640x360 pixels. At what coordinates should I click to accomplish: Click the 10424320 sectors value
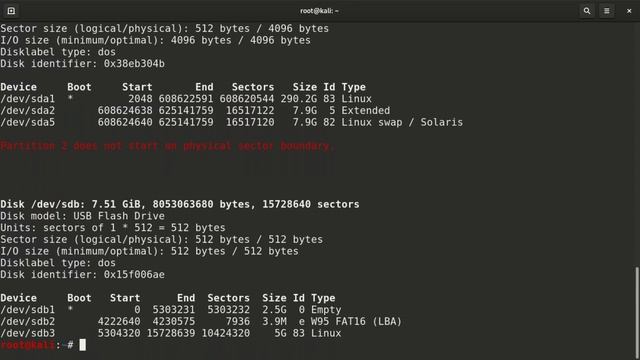pyautogui.click(x=226, y=333)
